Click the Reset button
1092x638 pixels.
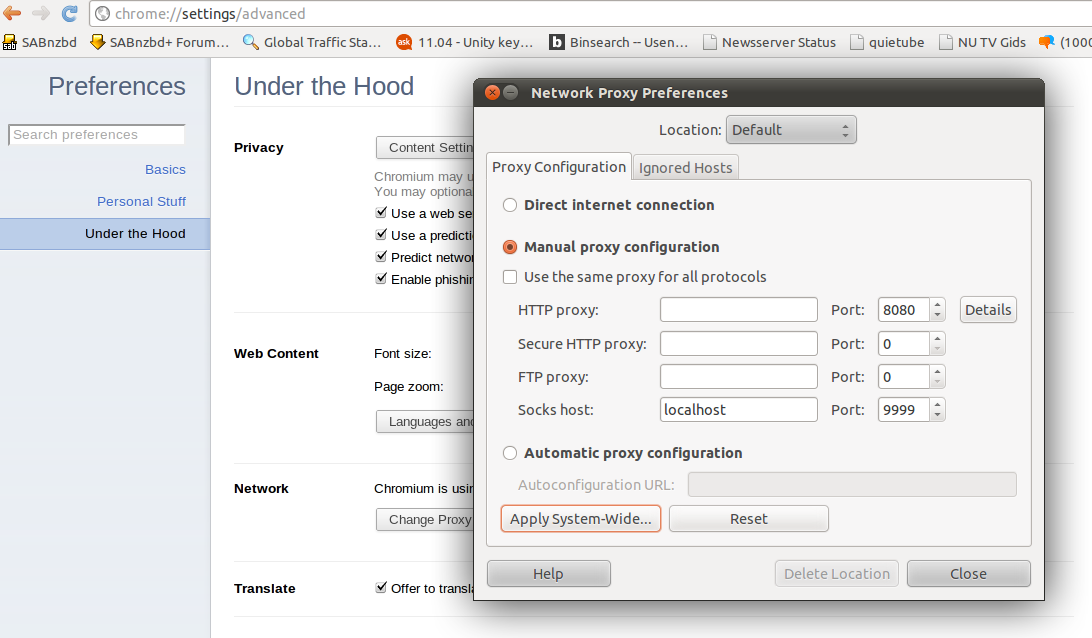click(x=749, y=519)
